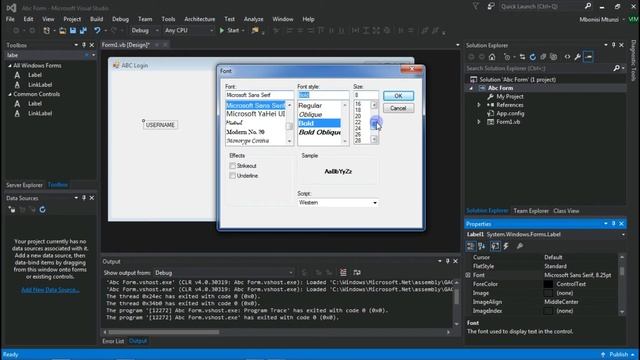Switch to the Server Explorer tab

click(x=24, y=185)
